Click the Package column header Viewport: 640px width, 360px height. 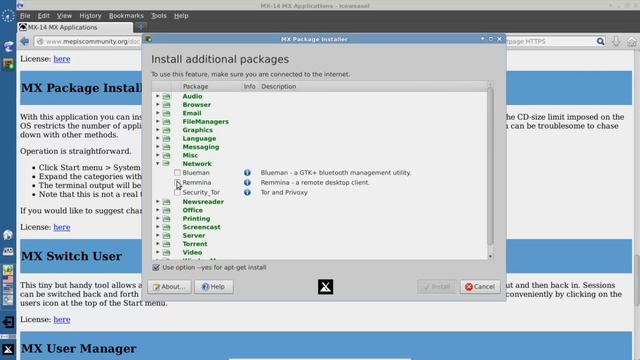coord(195,87)
